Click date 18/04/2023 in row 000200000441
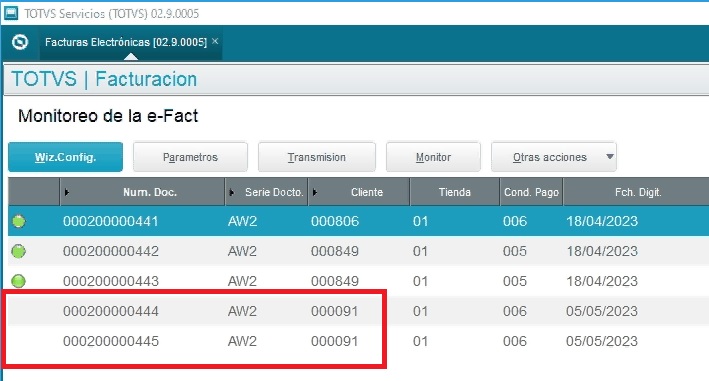Screen dimensions: 709x381 coord(602,221)
